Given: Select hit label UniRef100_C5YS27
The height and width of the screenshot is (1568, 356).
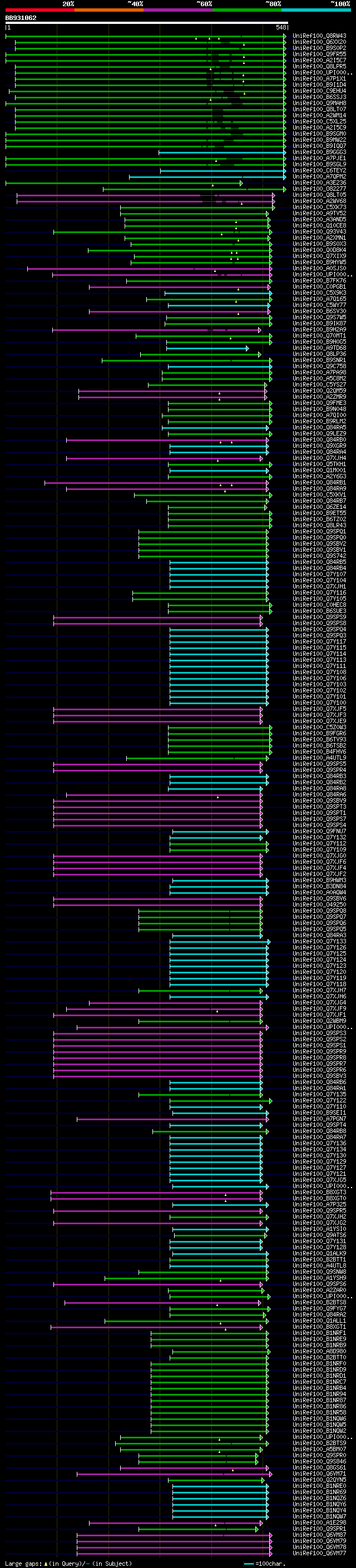Looking at the screenshot, I should coord(319,385).
